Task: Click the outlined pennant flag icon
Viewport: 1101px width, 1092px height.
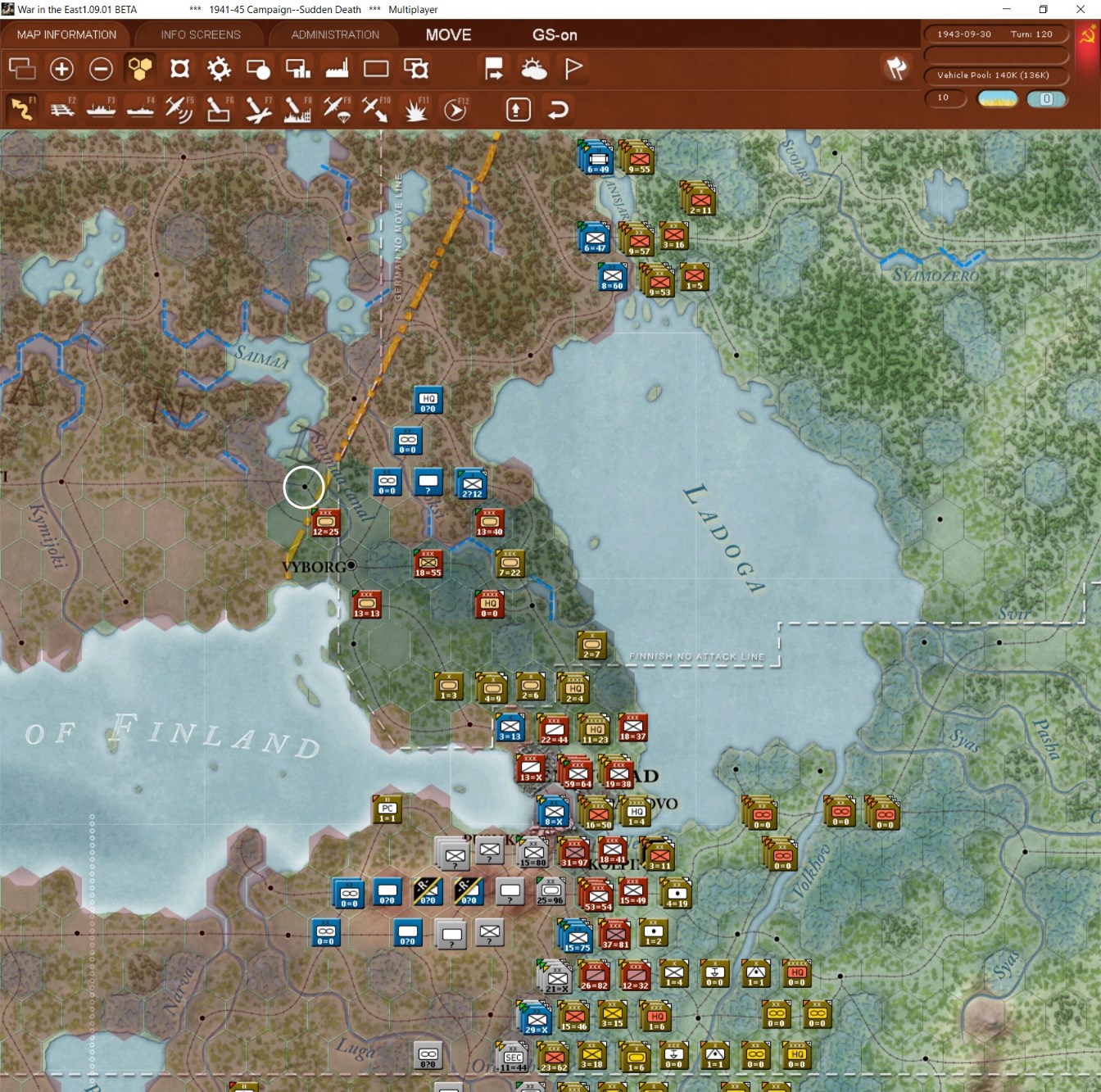Action: click(573, 69)
